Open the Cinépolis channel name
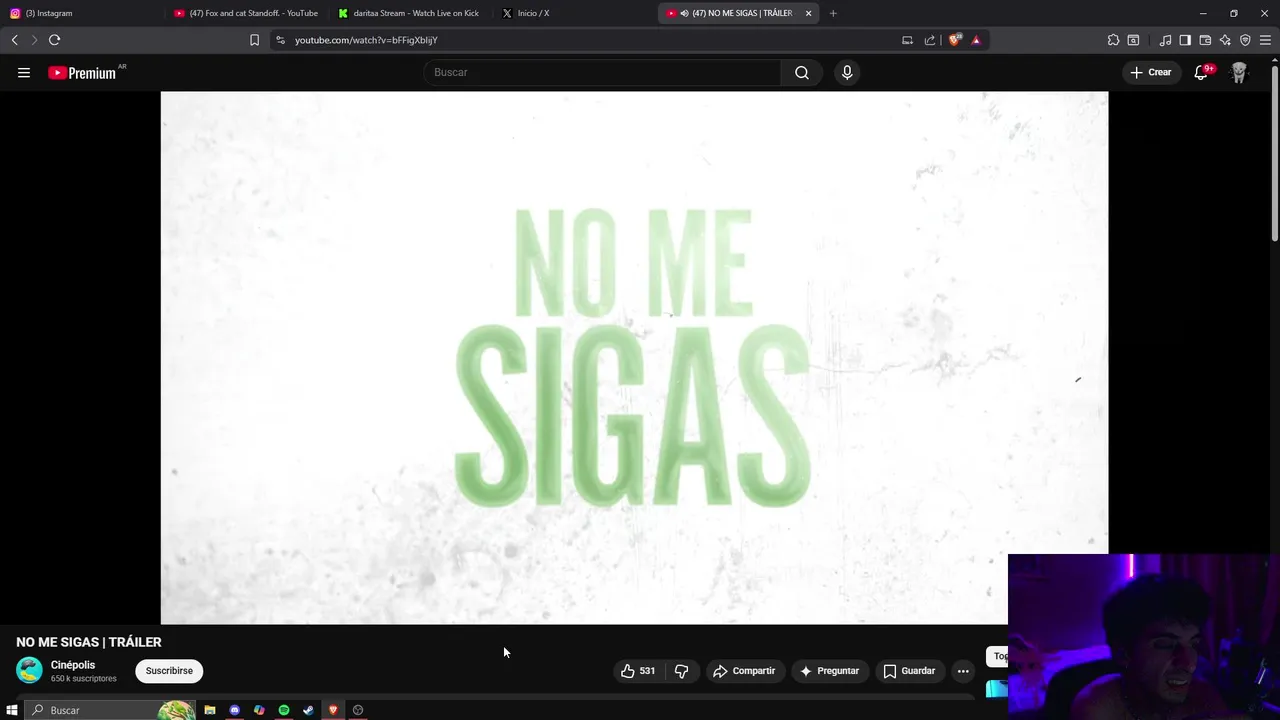 pos(73,665)
